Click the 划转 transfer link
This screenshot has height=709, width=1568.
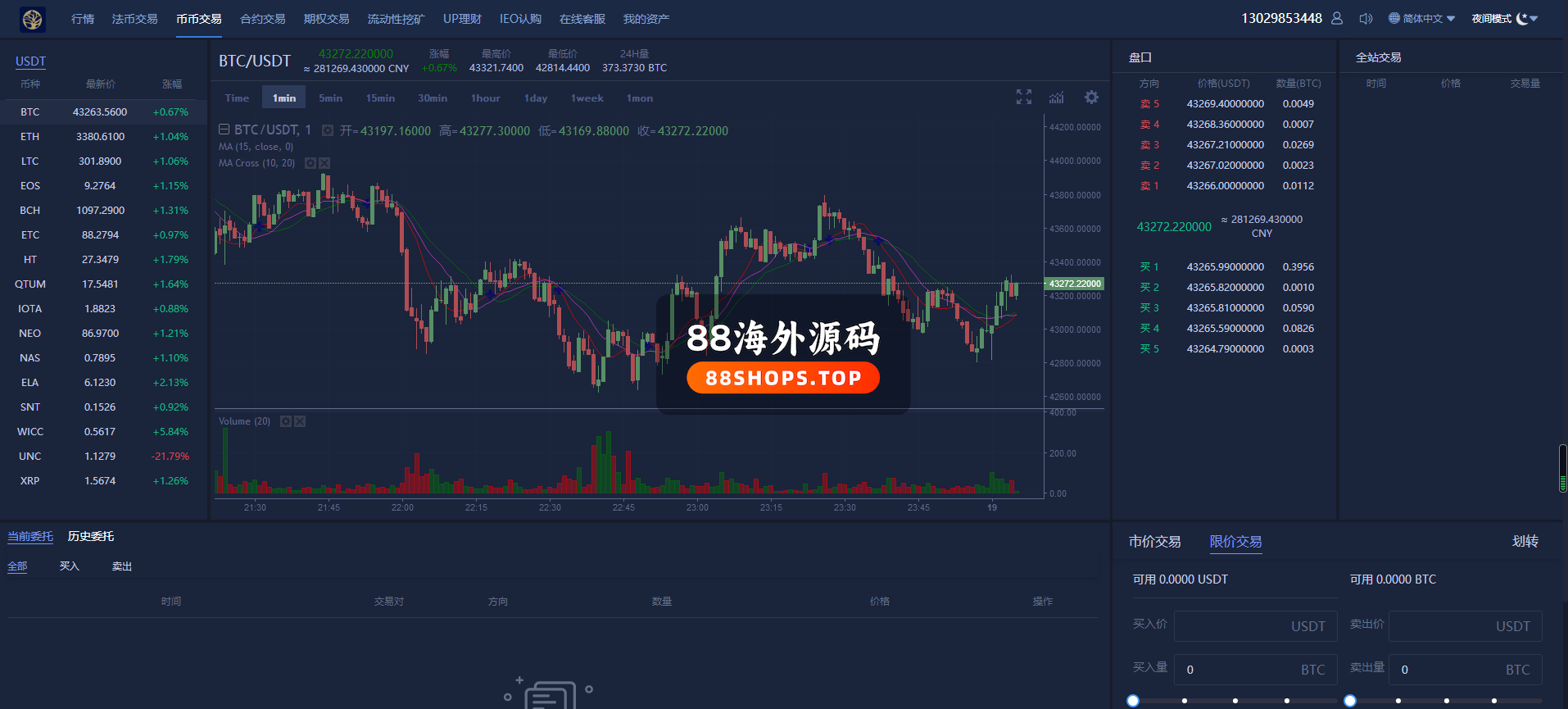(x=1525, y=541)
